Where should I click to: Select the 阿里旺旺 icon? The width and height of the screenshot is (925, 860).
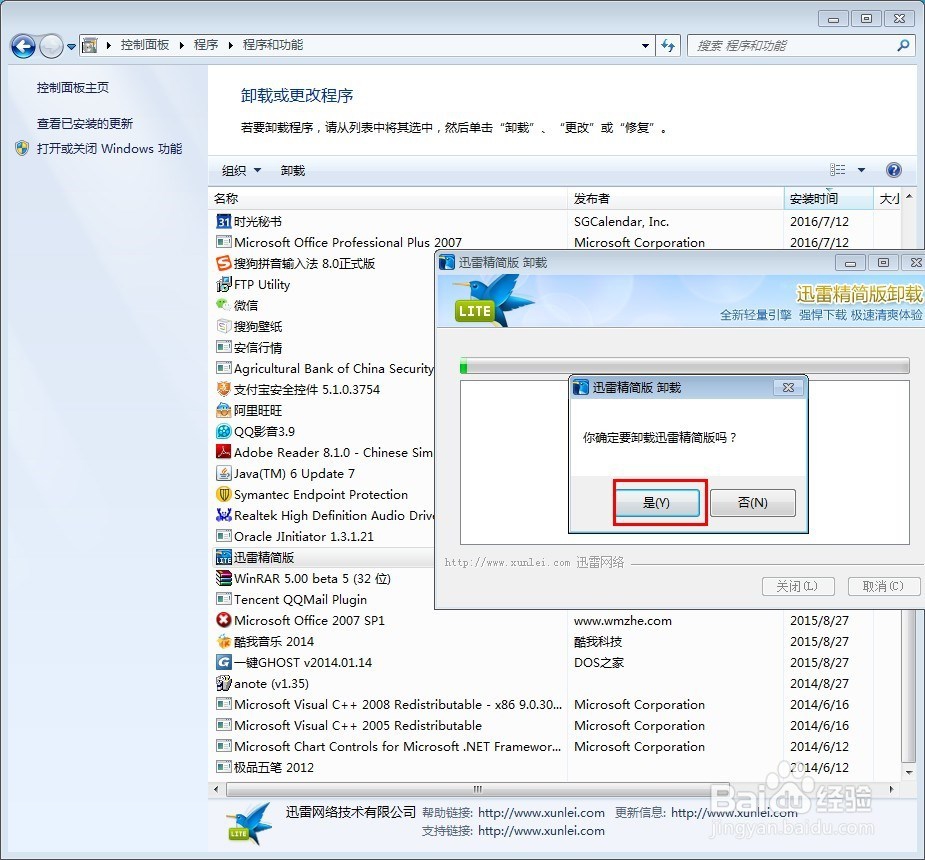[x=224, y=410]
